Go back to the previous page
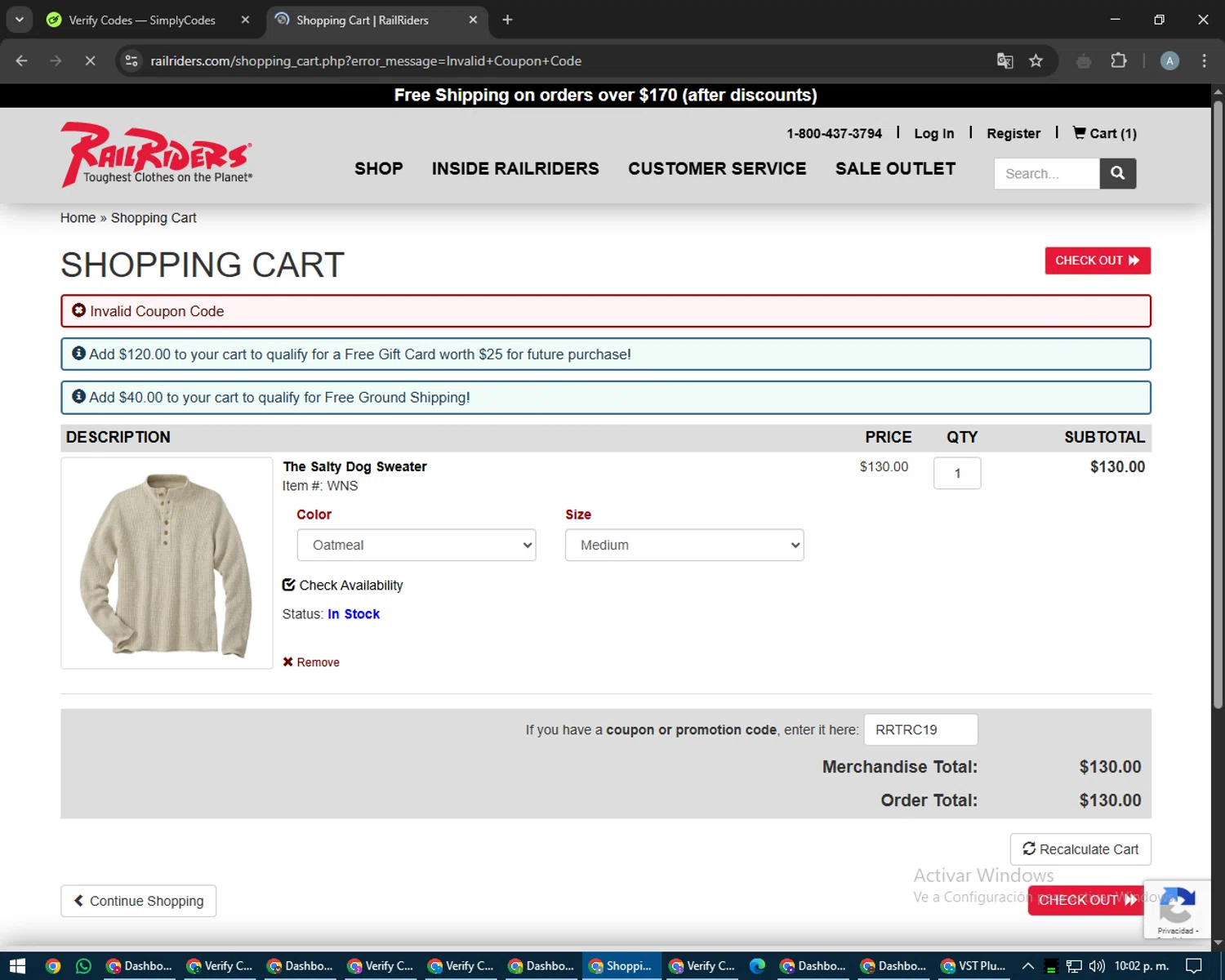This screenshot has width=1225, height=980. pyautogui.click(x=21, y=60)
